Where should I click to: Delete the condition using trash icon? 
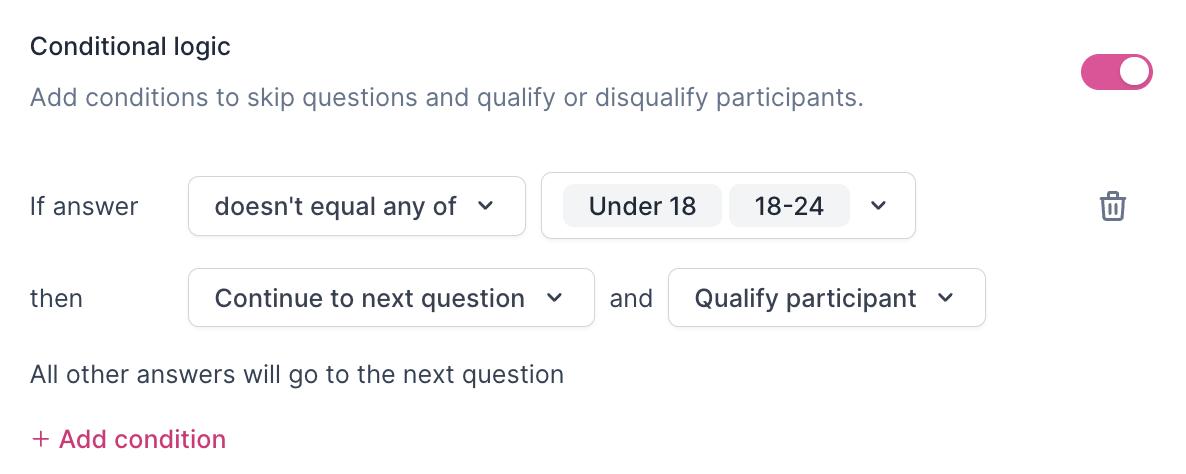pyautogui.click(x=1112, y=207)
